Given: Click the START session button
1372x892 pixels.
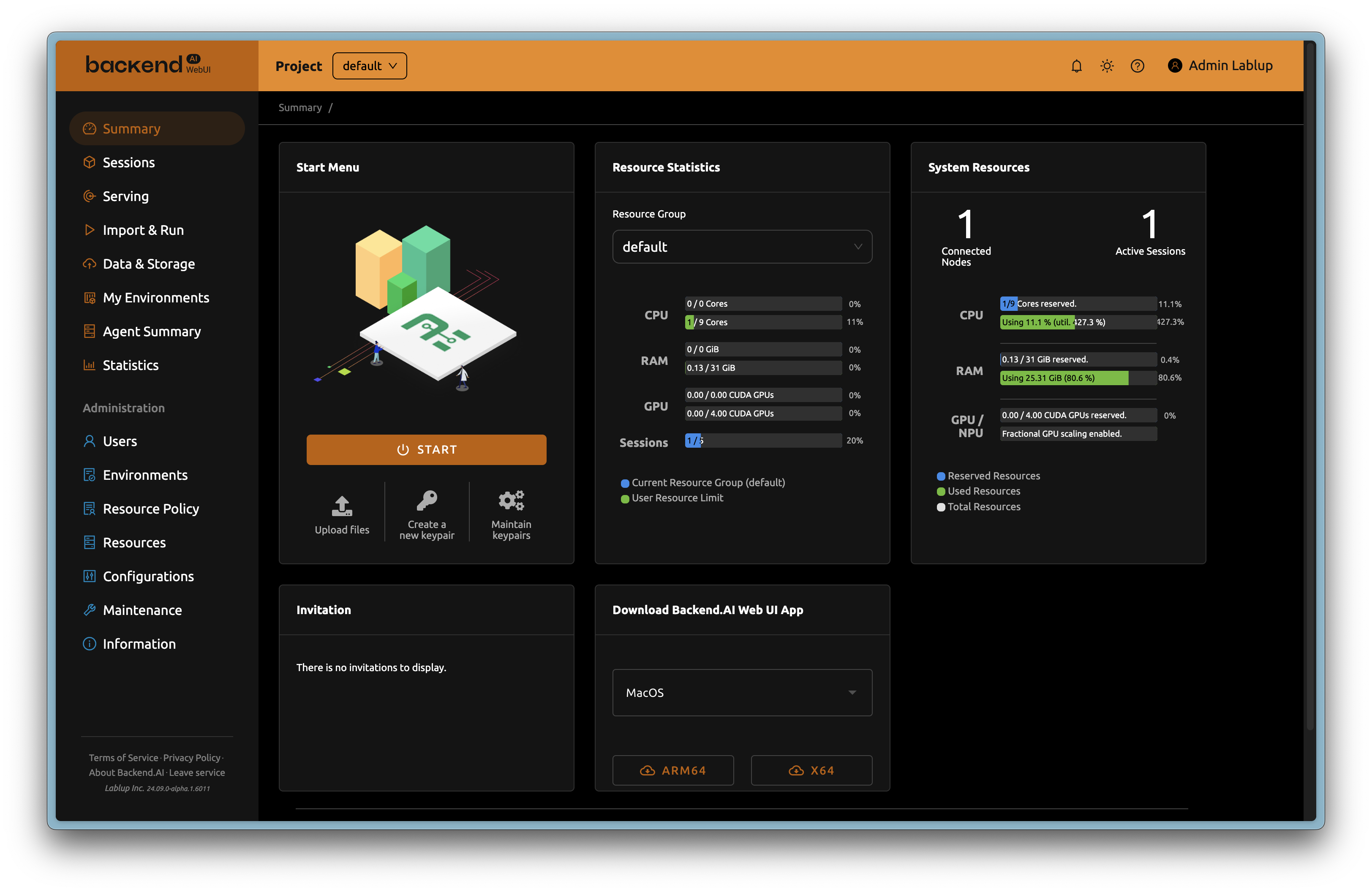Looking at the screenshot, I should click(427, 449).
